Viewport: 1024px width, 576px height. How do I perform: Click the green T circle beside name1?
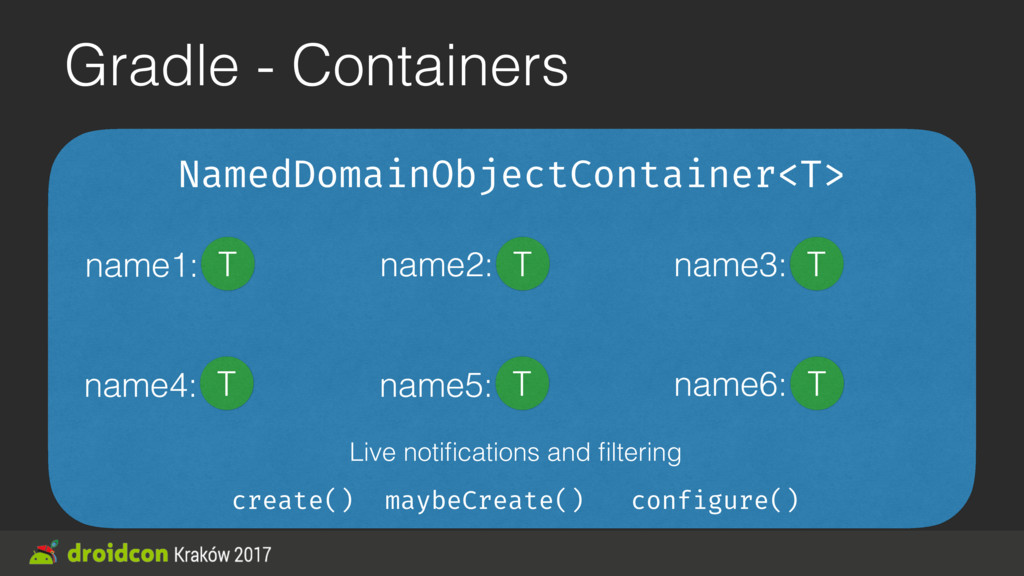point(227,264)
